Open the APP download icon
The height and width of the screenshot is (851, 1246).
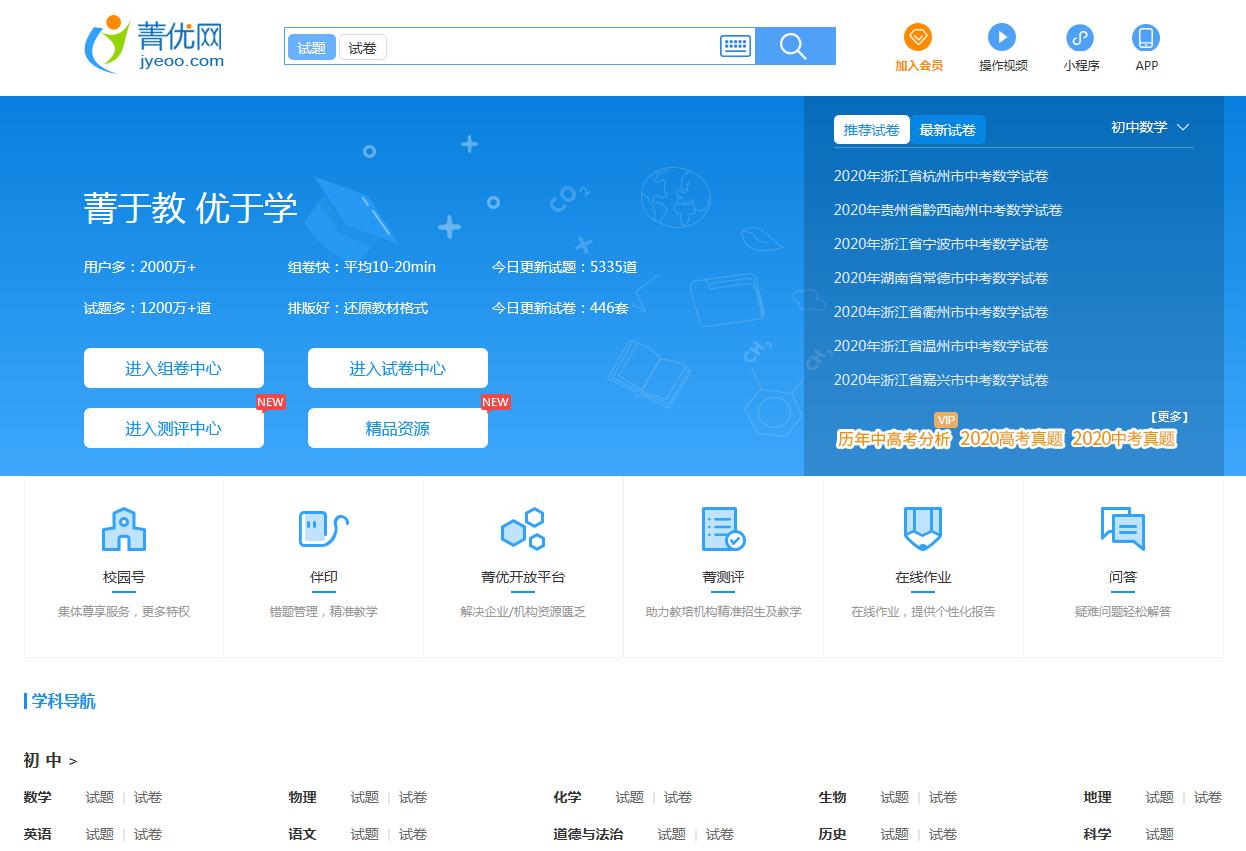[x=1146, y=38]
